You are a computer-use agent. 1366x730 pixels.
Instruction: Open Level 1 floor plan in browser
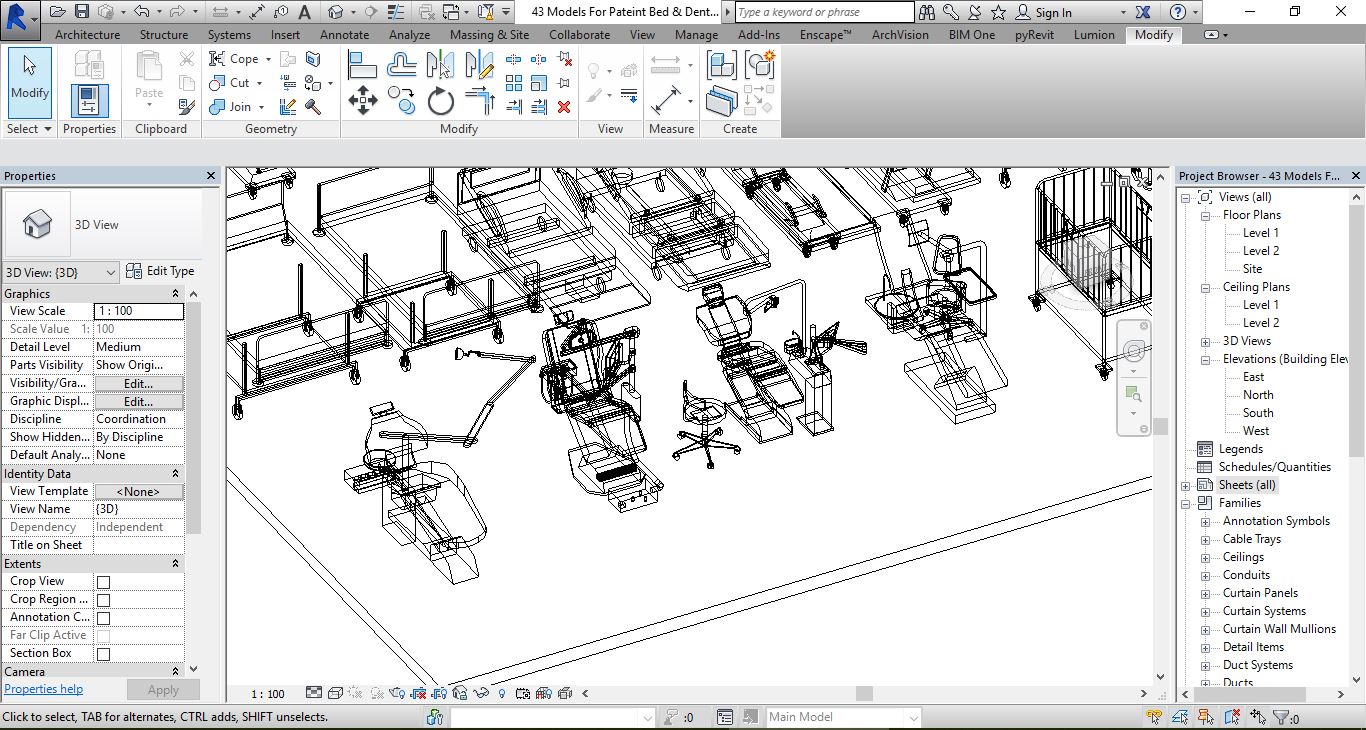coord(1260,233)
